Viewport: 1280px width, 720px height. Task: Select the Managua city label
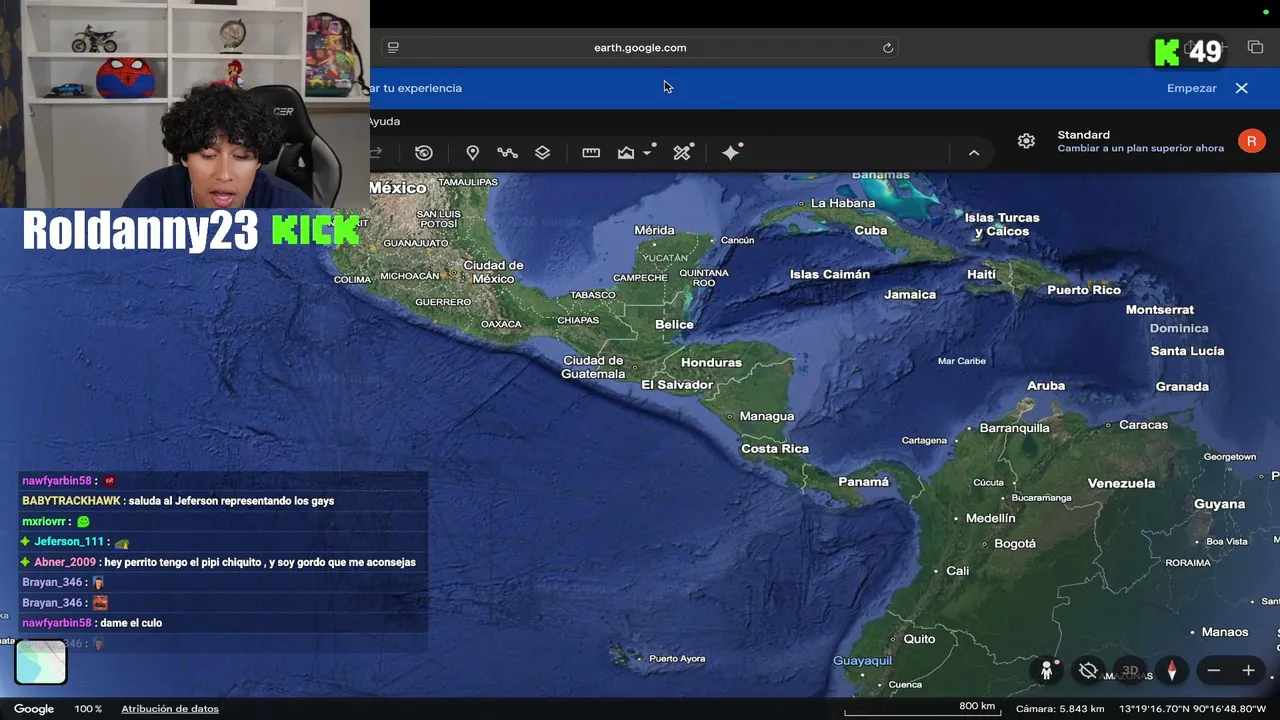click(x=766, y=416)
